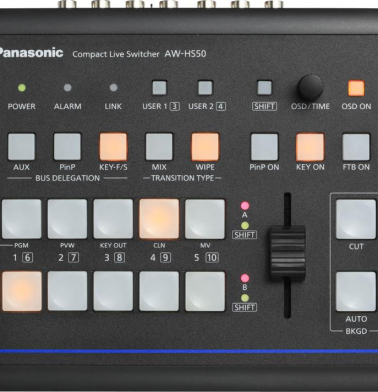
Task: Click the LINK indicator LED
Action: pyautogui.click(x=113, y=88)
